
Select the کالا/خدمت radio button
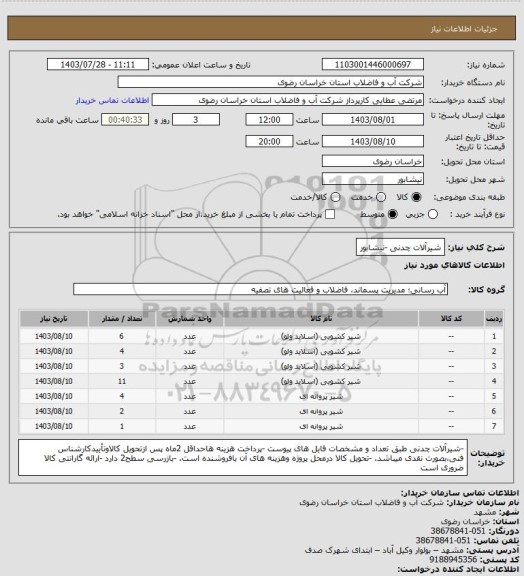(335, 197)
